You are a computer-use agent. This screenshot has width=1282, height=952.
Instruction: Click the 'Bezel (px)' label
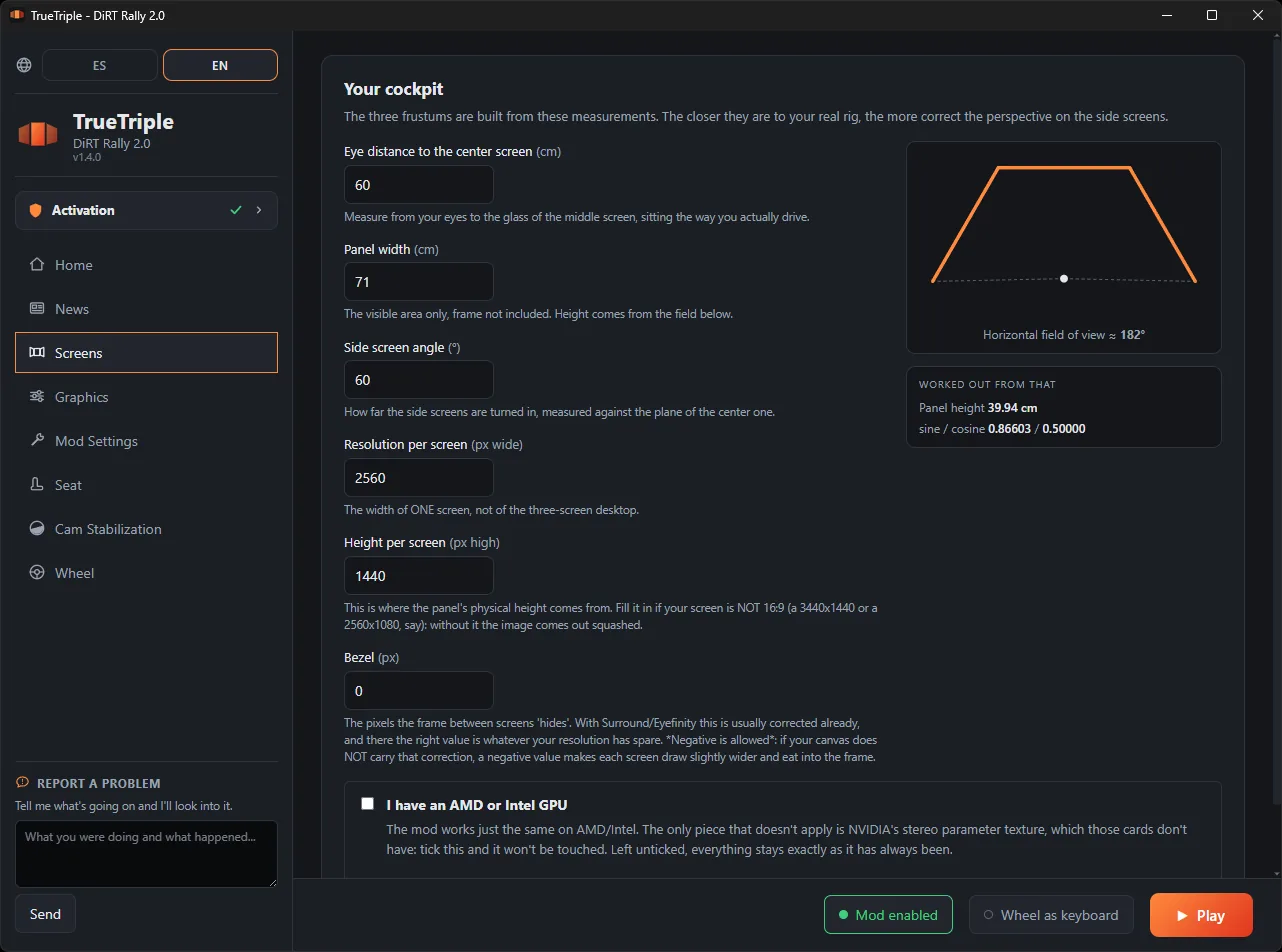[372, 658]
